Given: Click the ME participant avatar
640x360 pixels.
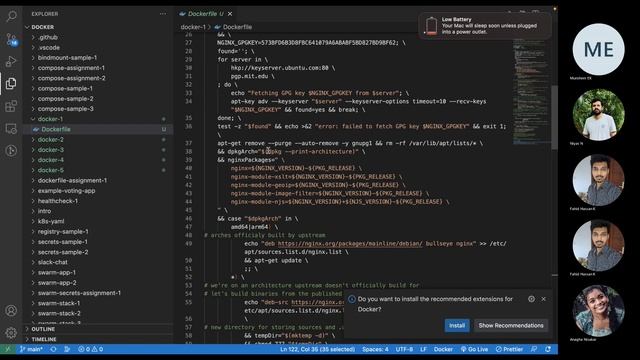Looking at the screenshot, I should pos(598,49).
